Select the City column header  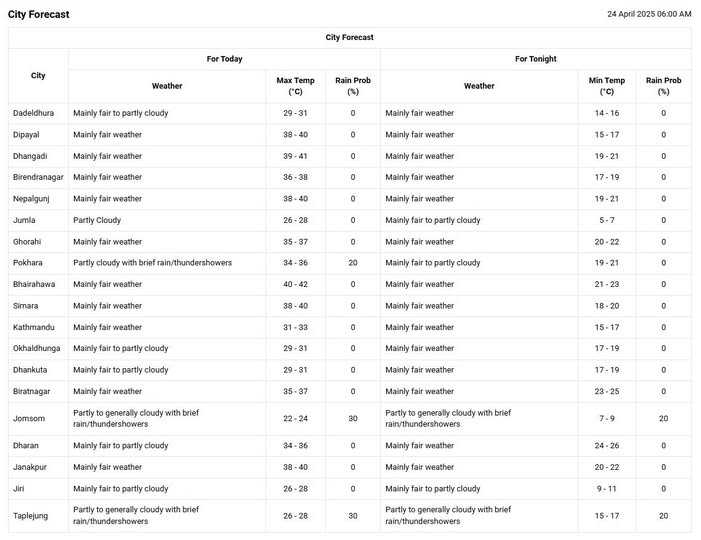tap(38, 76)
